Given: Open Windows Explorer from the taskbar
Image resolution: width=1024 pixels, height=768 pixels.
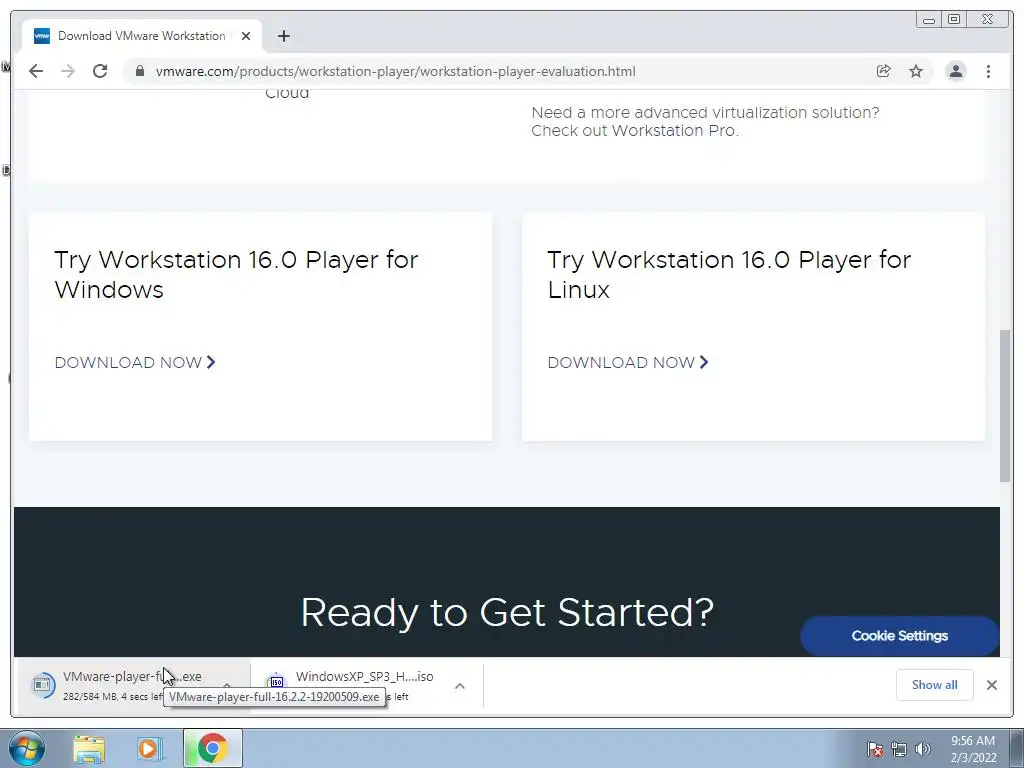Looking at the screenshot, I should pyautogui.click(x=89, y=749).
